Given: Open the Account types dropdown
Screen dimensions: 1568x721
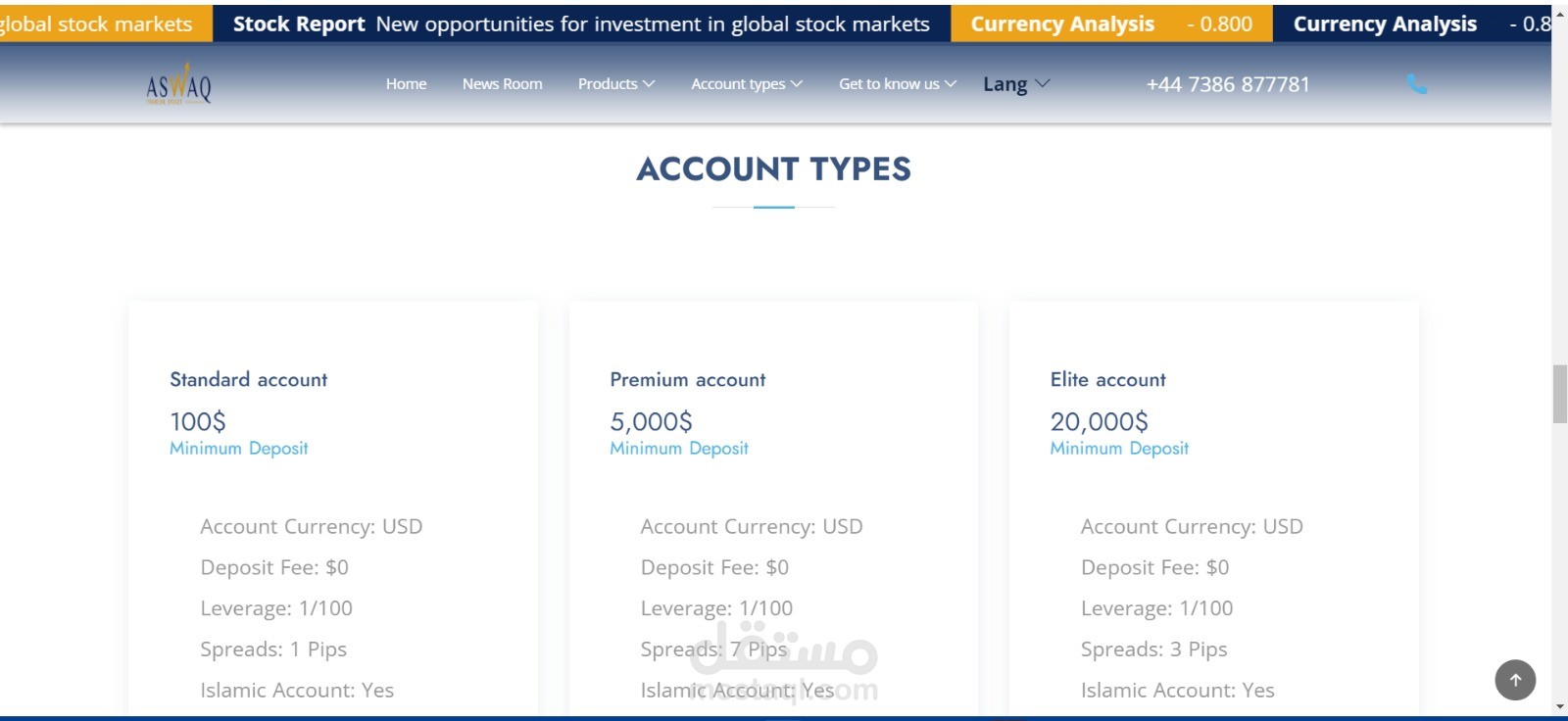Looking at the screenshot, I should coord(747,84).
